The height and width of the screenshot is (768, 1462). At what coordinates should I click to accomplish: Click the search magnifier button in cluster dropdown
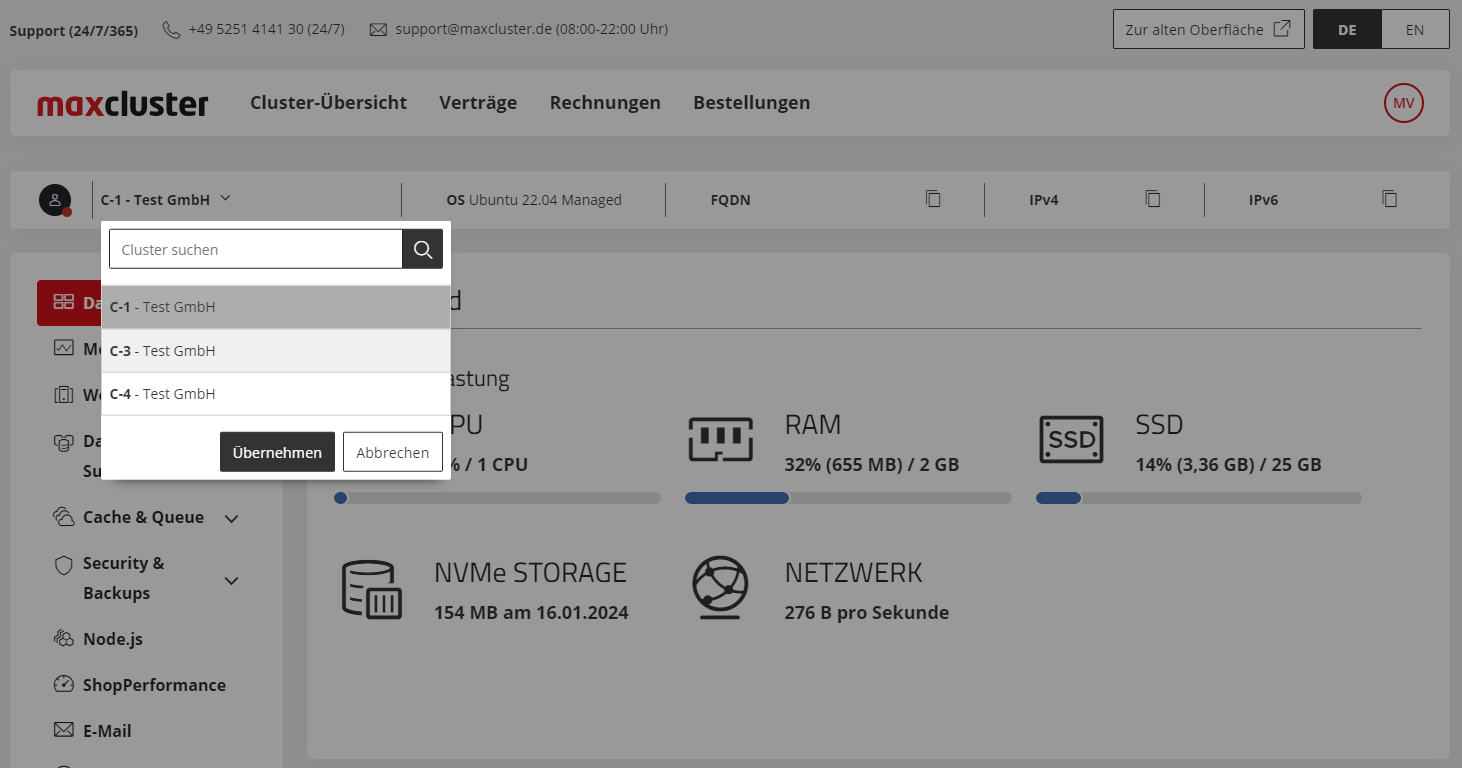pyautogui.click(x=422, y=249)
